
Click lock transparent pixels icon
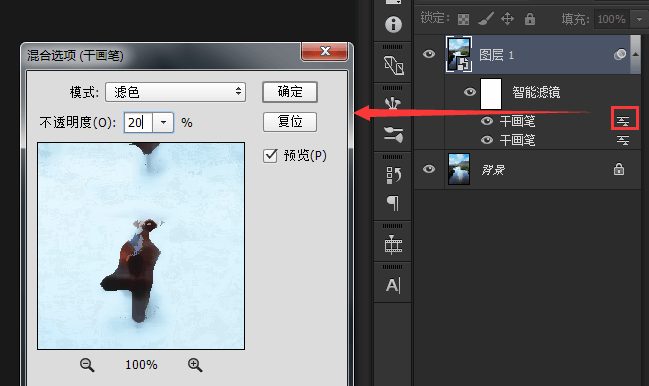click(464, 19)
